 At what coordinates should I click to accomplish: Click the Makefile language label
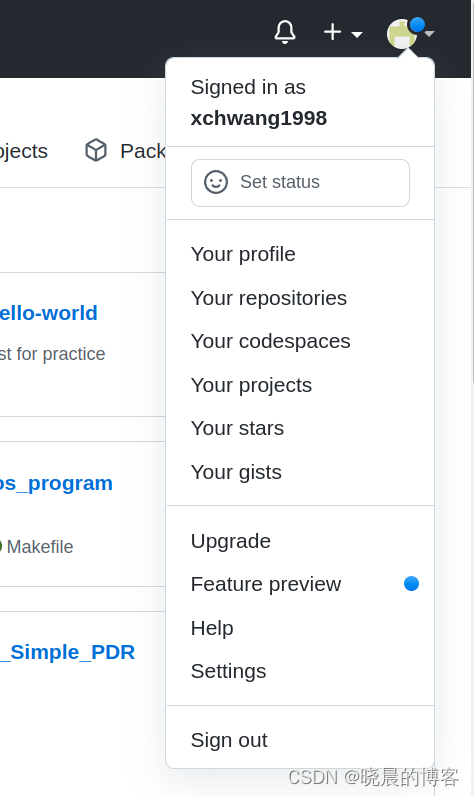pos(40,547)
